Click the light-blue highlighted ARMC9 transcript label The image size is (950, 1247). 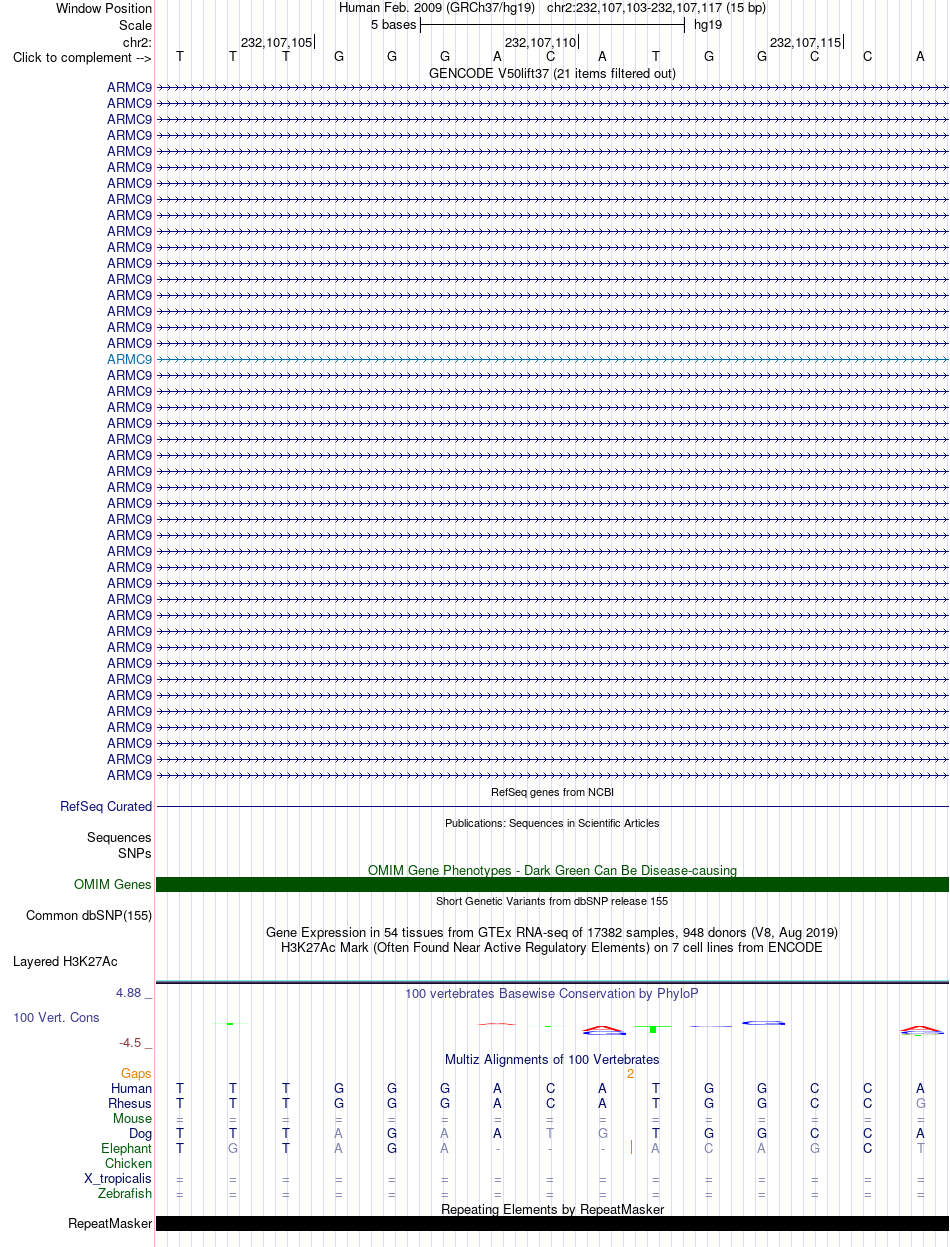point(130,359)
